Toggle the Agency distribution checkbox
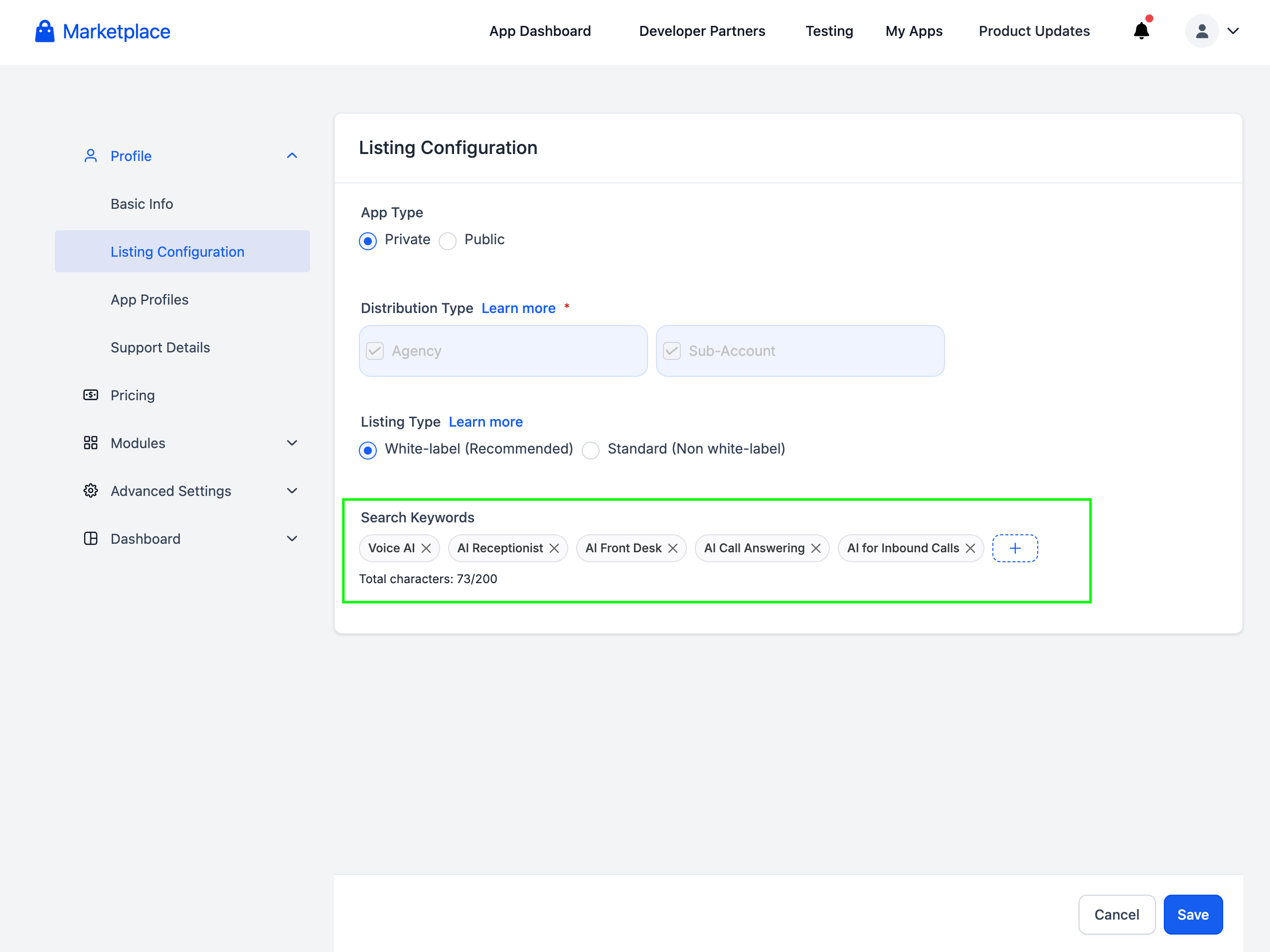Screen dimensions: 1270x952 tap(375, 351)
